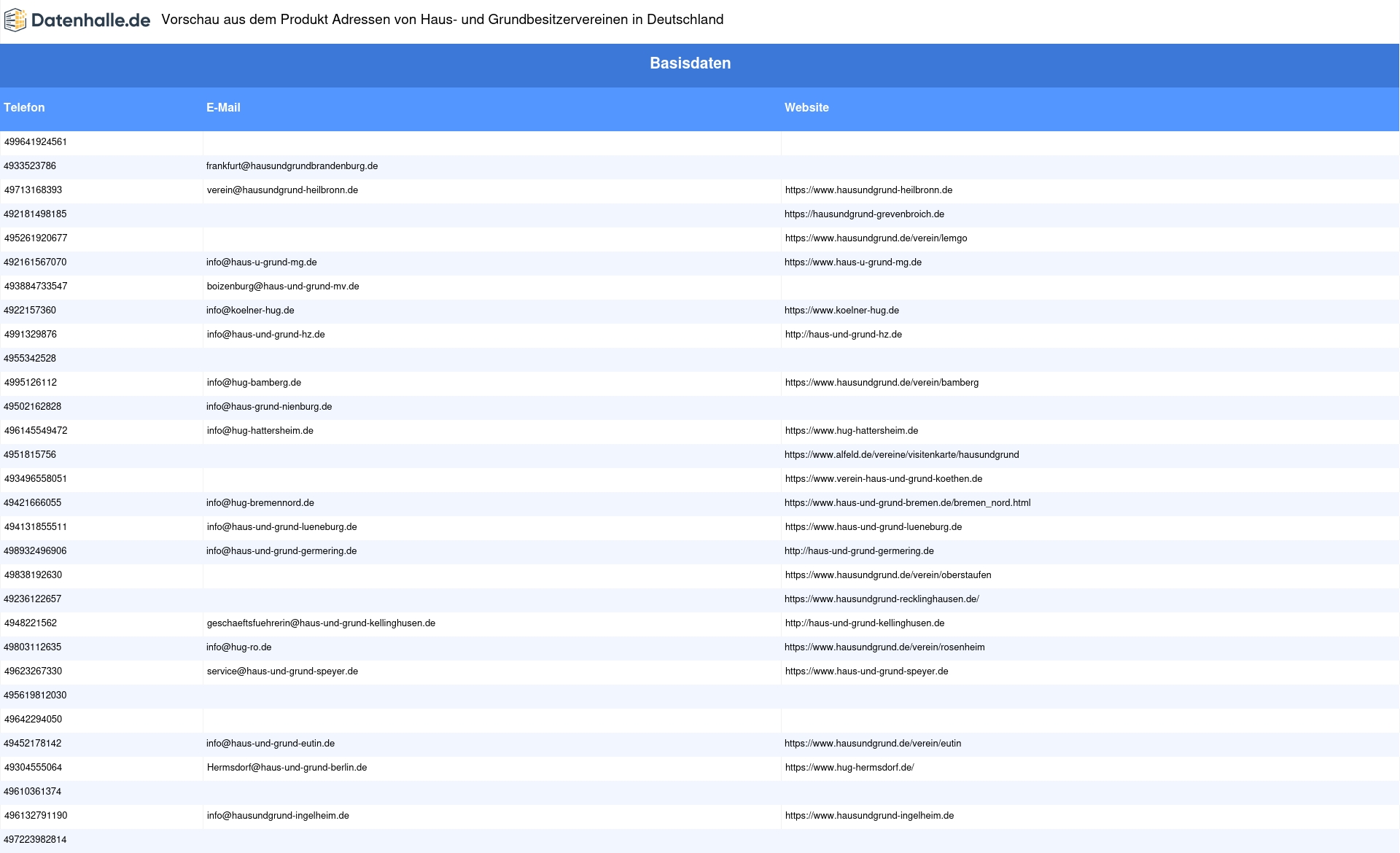1400x853 pixels.
Task: Open website https://www.koelner-hug.de
Action: tap(841, 311)
